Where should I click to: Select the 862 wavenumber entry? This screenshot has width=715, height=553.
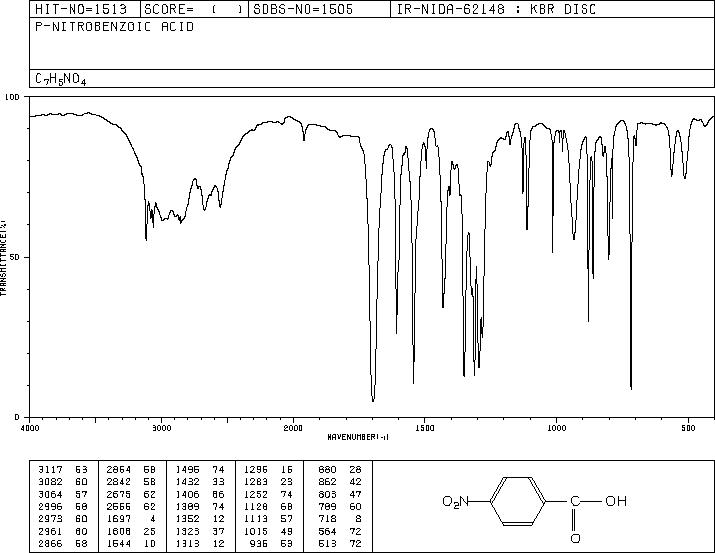click(327, 482)
